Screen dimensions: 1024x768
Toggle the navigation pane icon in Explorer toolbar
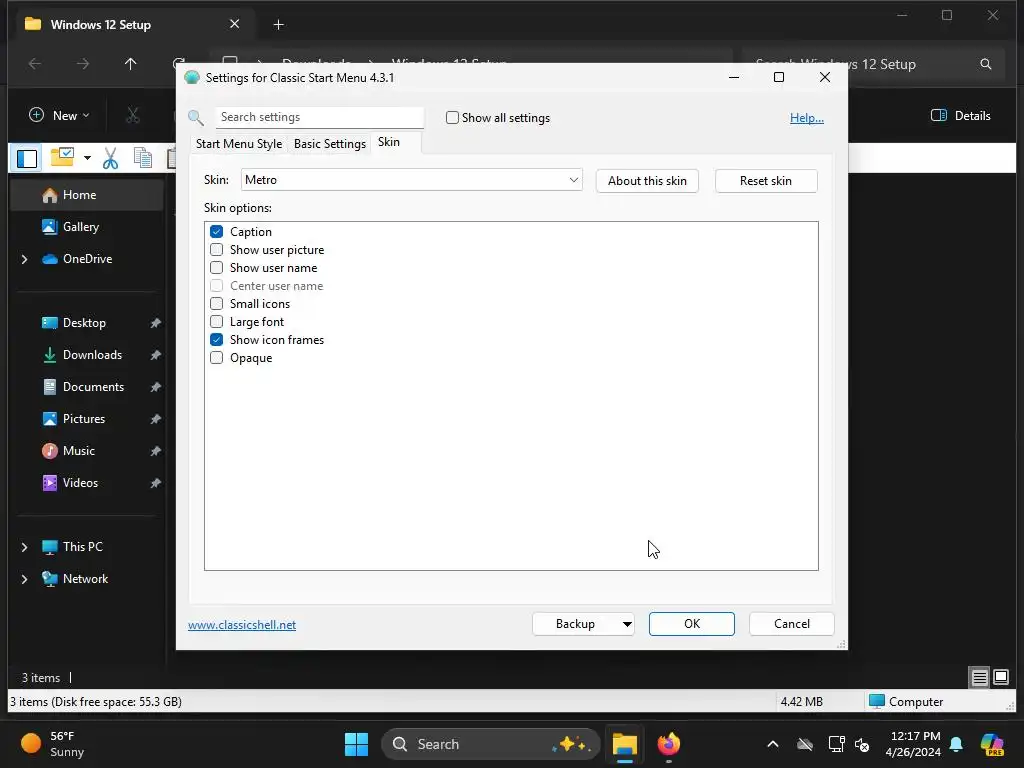point(27,158)
